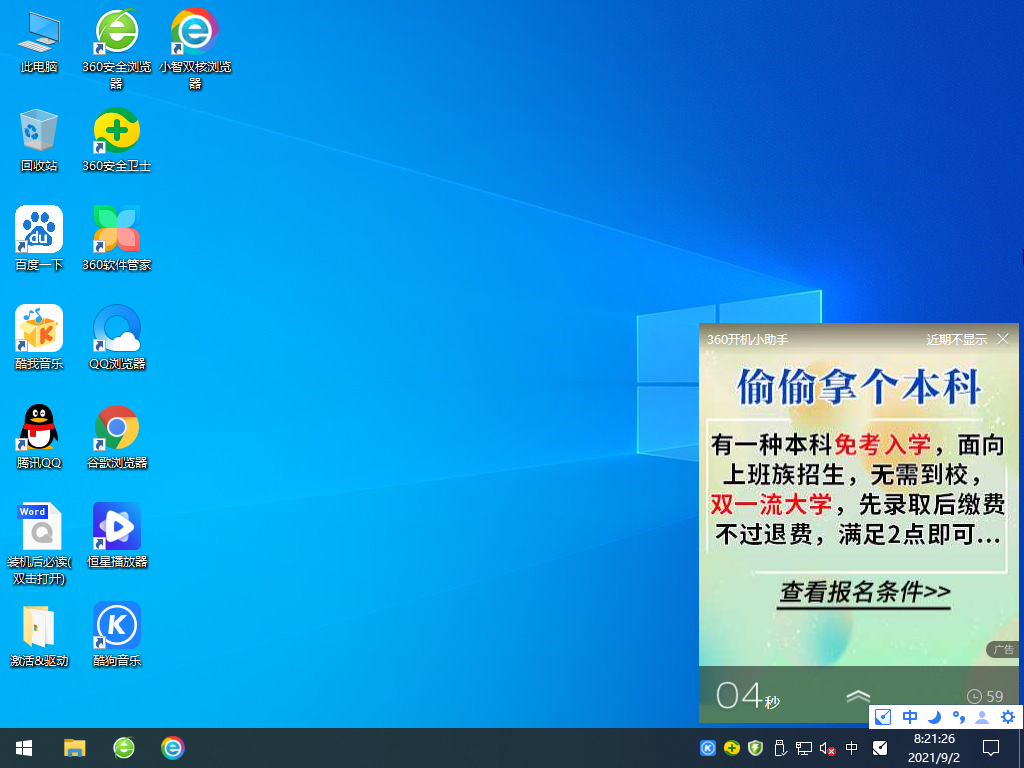Click 近期不显示 on the popup header
The height and width of the screenshot is (768, 1024).
coord(958,339)
